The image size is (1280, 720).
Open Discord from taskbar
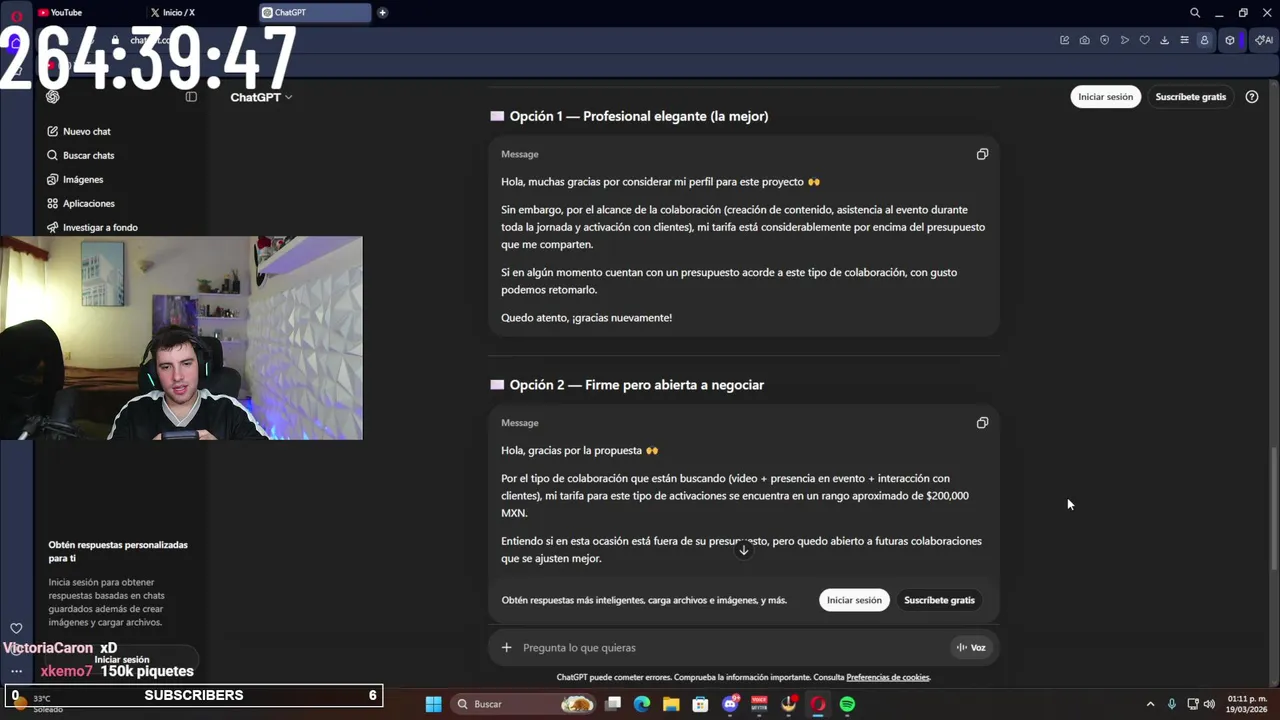click(730, 704)
